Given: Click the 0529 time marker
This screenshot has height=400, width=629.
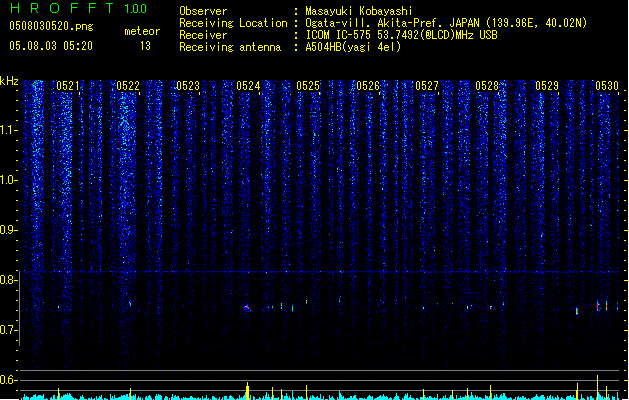Looking at the screenshot, I should (x=547, y=86).
